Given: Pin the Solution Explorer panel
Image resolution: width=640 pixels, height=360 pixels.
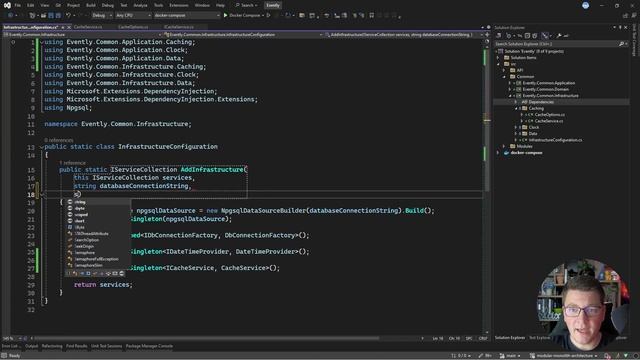Looking at the screenshot, I should (620, 27).
